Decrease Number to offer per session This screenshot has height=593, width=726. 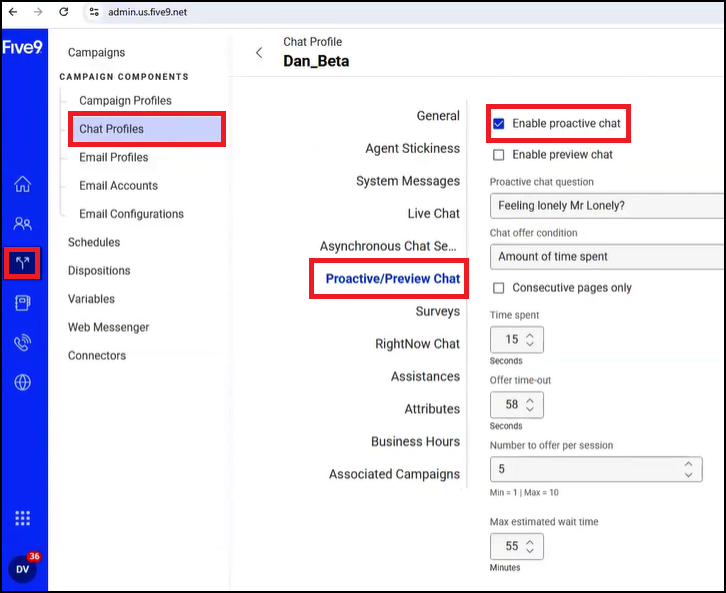pos(688,474)
